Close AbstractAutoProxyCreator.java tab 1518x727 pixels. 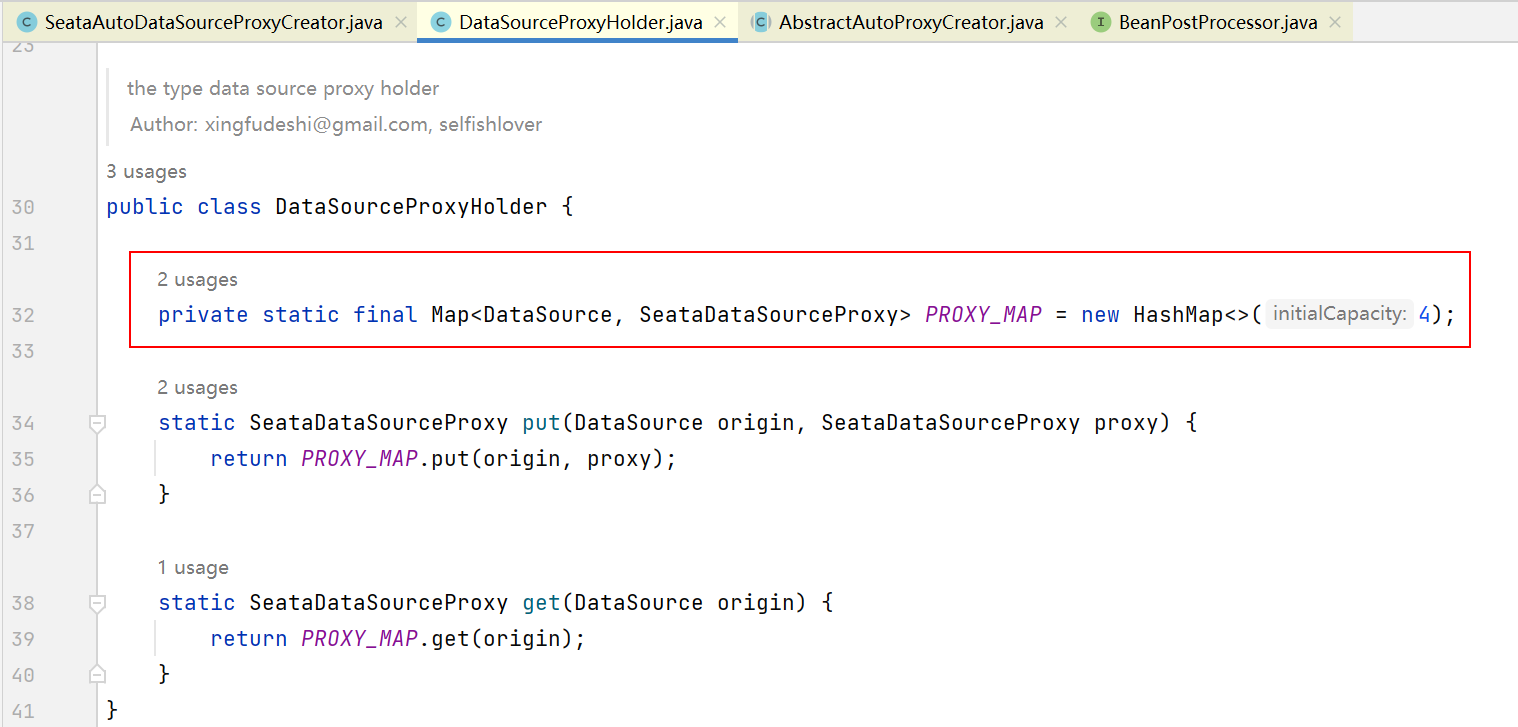(x=1061, y=22)
